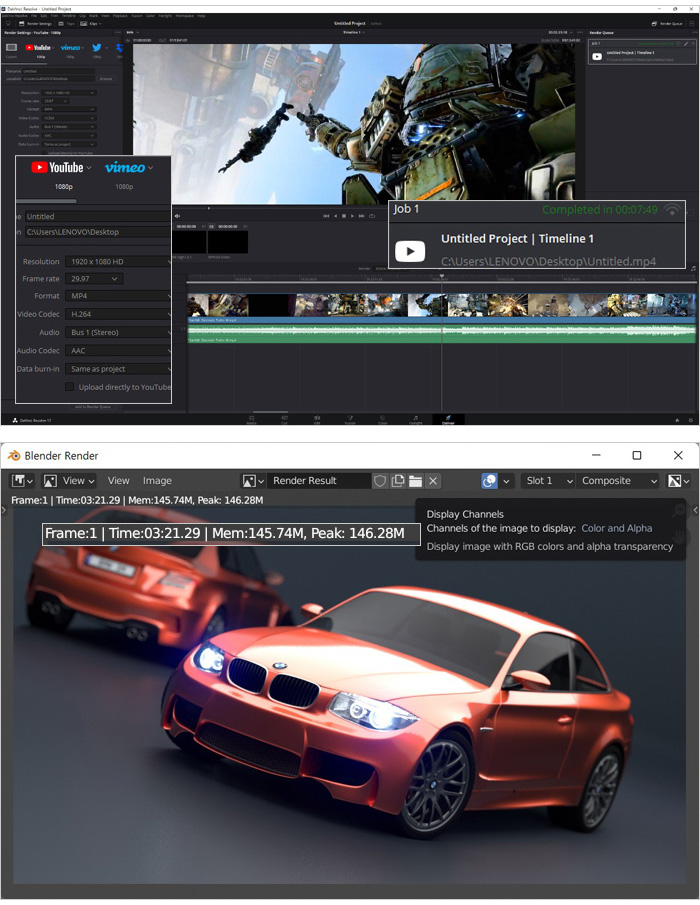Viewport: 700px width, 905px height.
Task: Open Blender editor type selector icon
Action: point(22,481)
